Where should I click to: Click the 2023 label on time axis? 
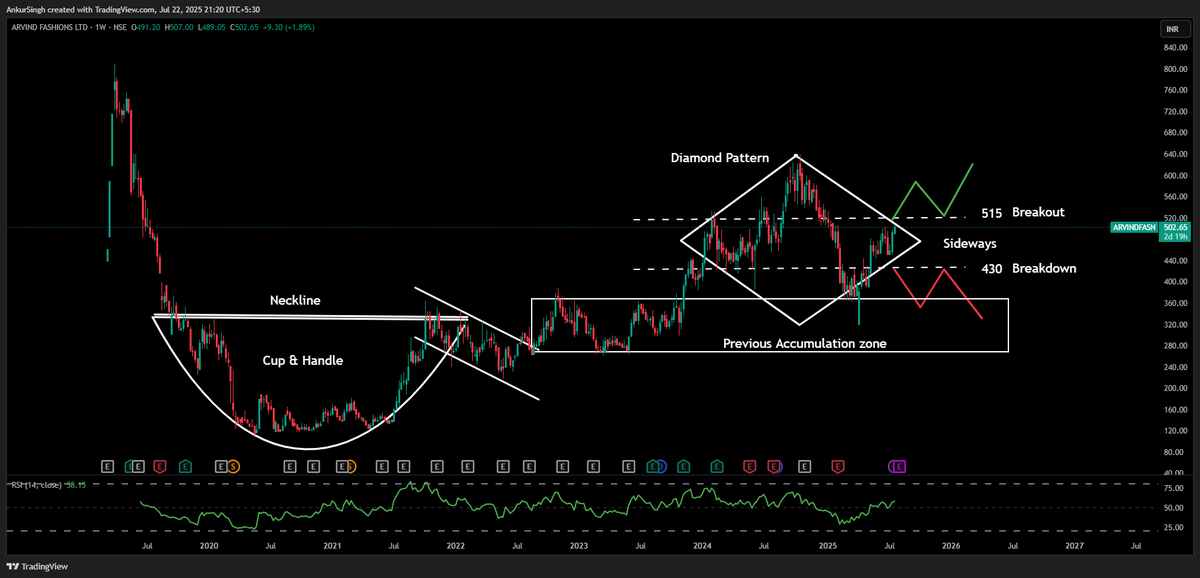tap(579, 546)
